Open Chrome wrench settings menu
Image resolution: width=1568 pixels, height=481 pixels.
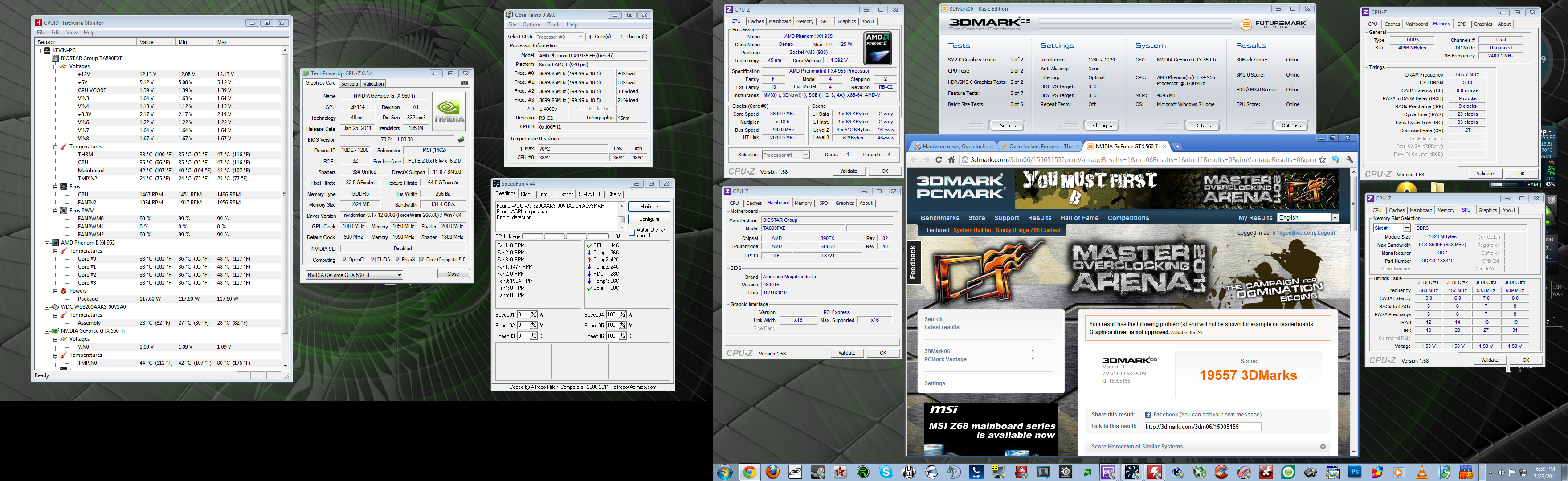coord(1349,159)
